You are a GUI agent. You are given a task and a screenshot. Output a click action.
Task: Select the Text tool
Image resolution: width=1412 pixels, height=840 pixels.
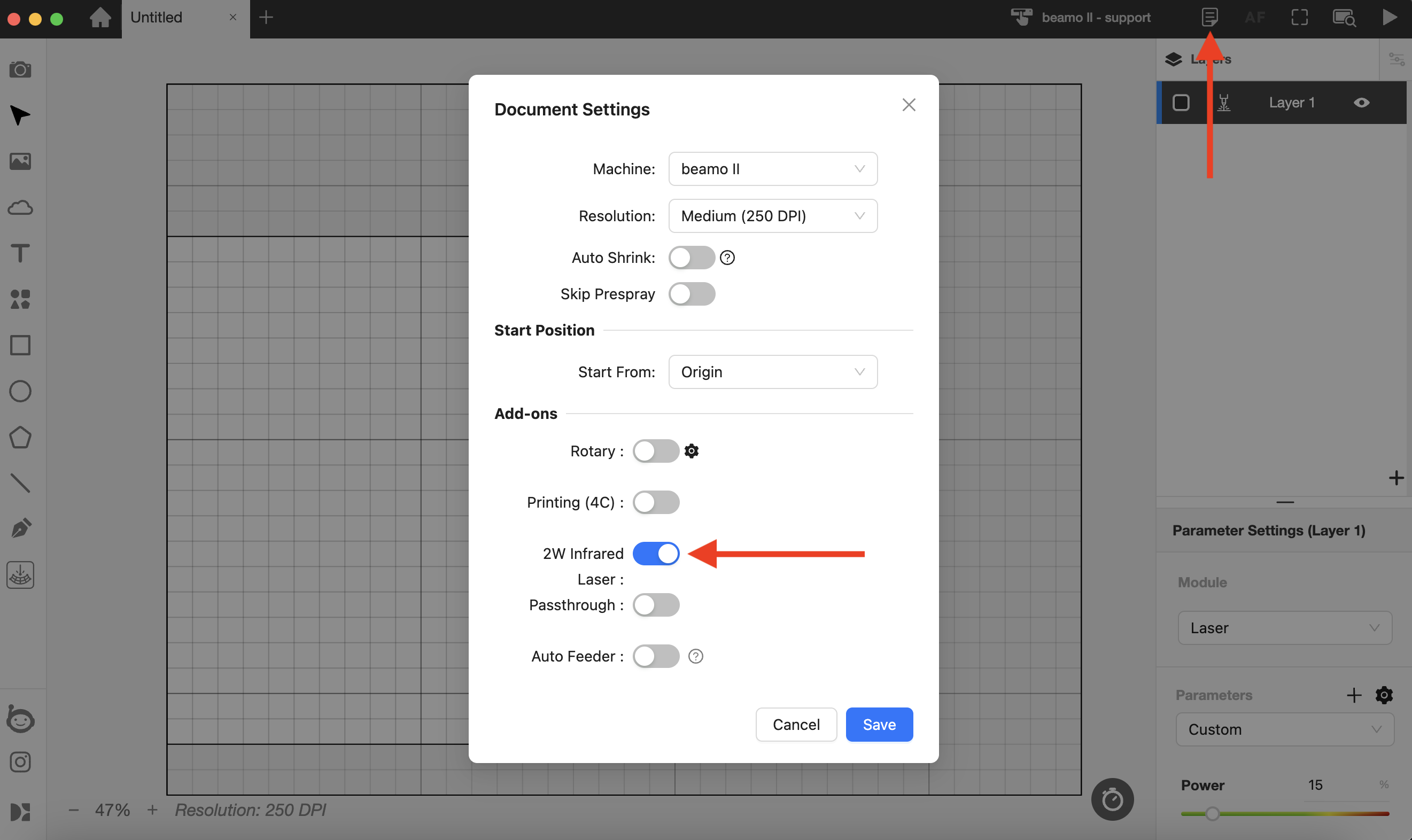[x=20, y=253]
